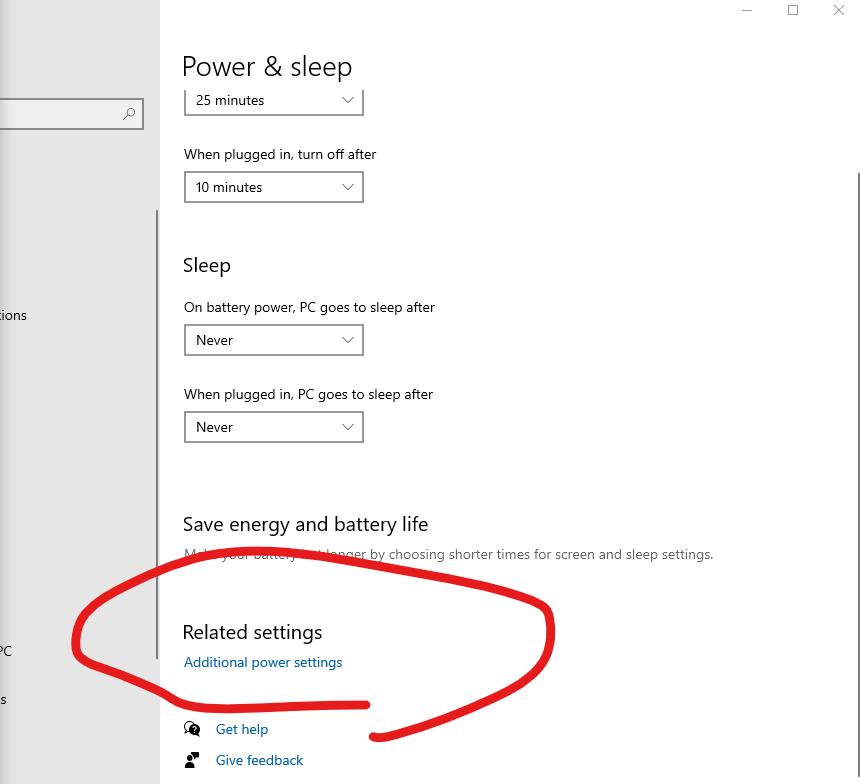Select the sidebar entry ending in PC
Viewport: 860px width, 784px height.
tap(5, 651)
